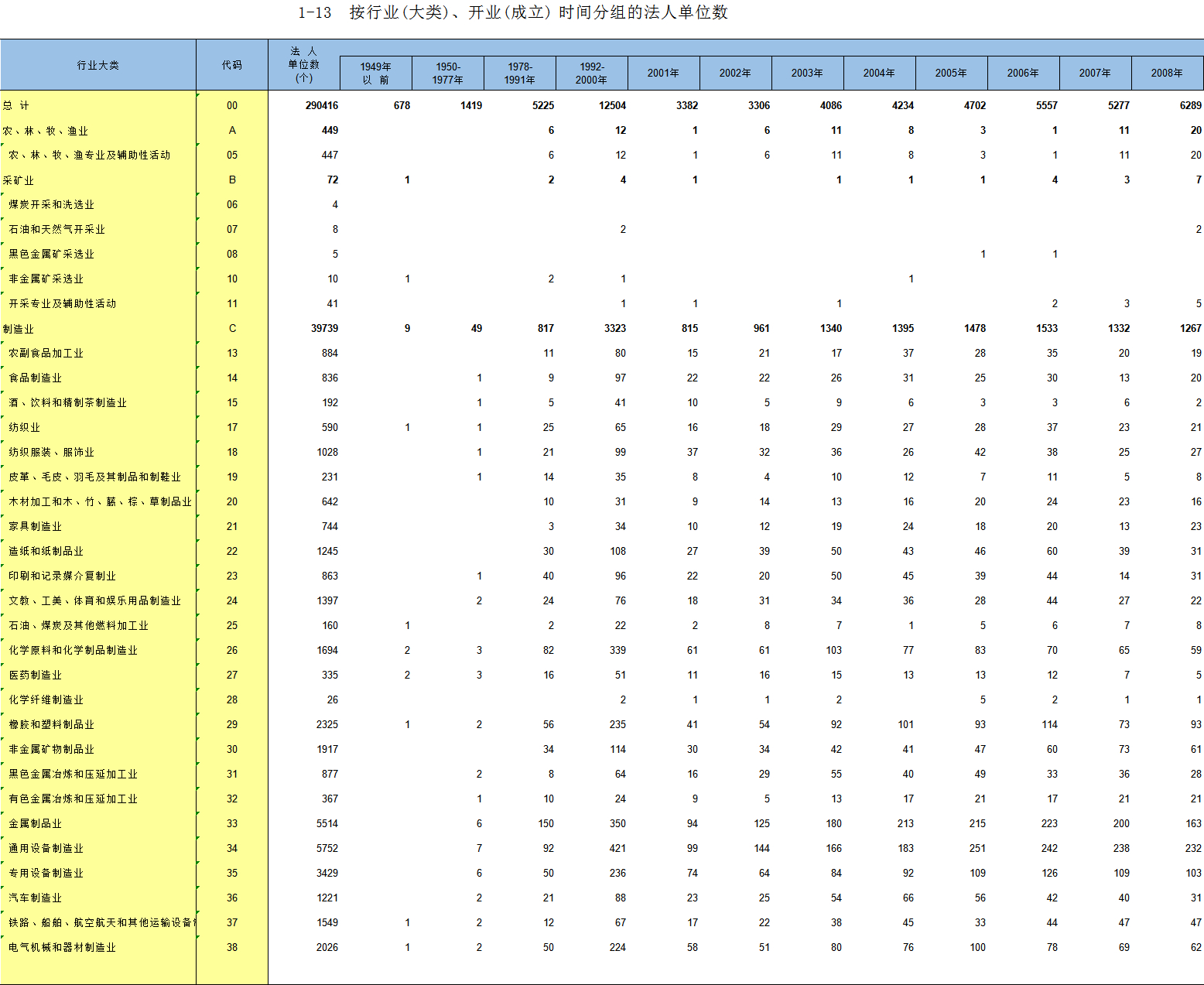Click the 1992-2000年 column header
Screen dimensions: 1204x985
592,74
